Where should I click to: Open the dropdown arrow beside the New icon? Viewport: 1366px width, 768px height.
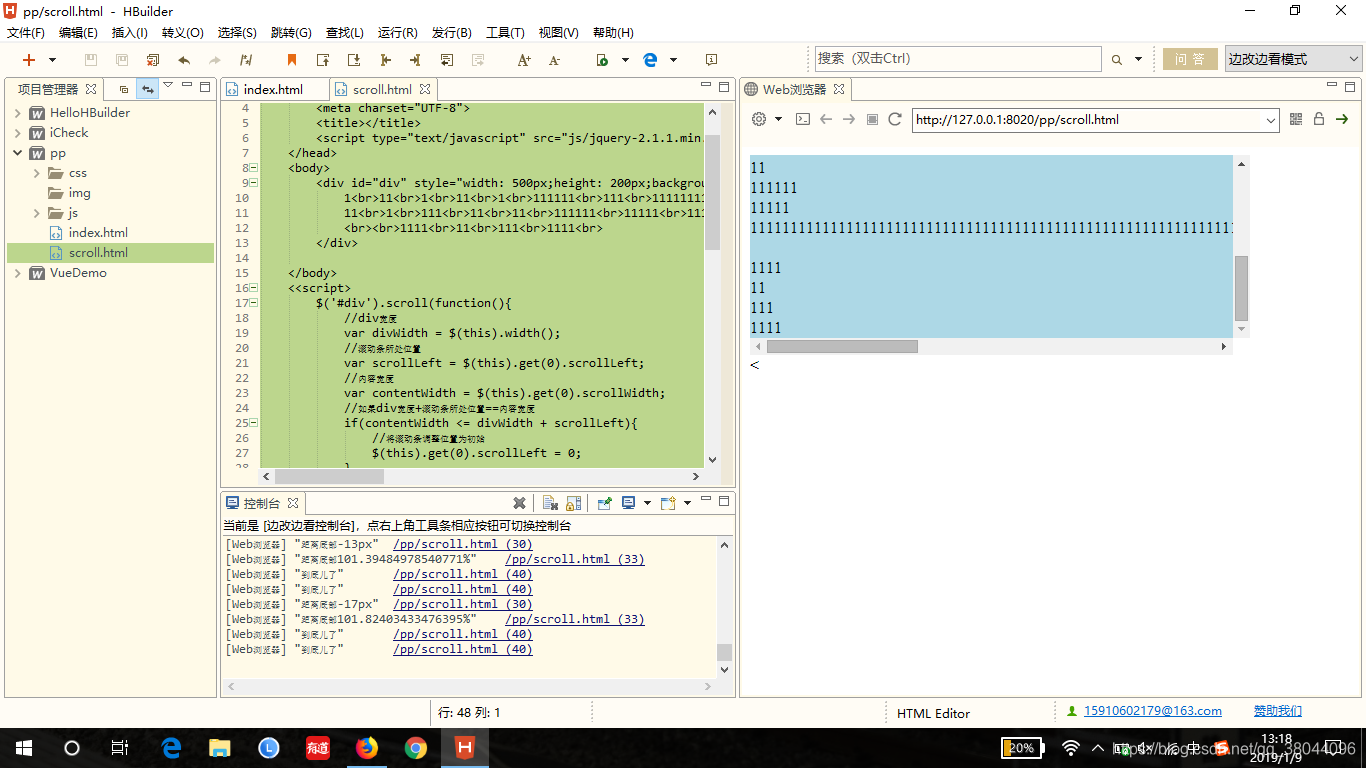click(52, 60)
